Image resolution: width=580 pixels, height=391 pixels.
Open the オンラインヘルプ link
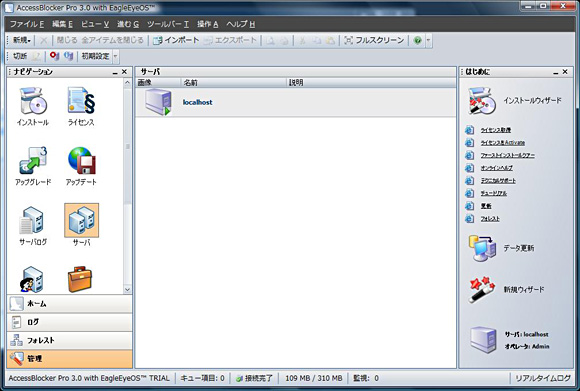click(497, 168)
